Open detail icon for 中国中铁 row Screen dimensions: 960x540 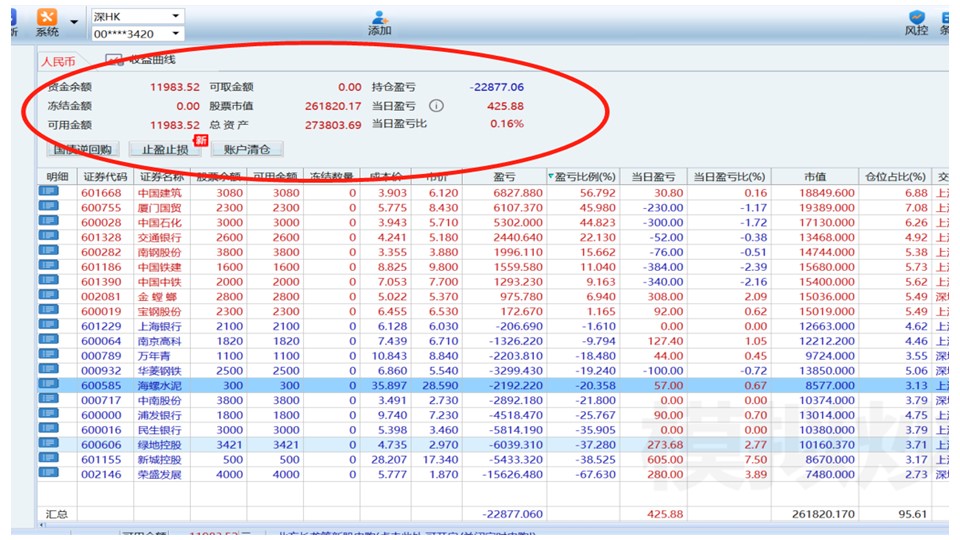tap(48, 280)
